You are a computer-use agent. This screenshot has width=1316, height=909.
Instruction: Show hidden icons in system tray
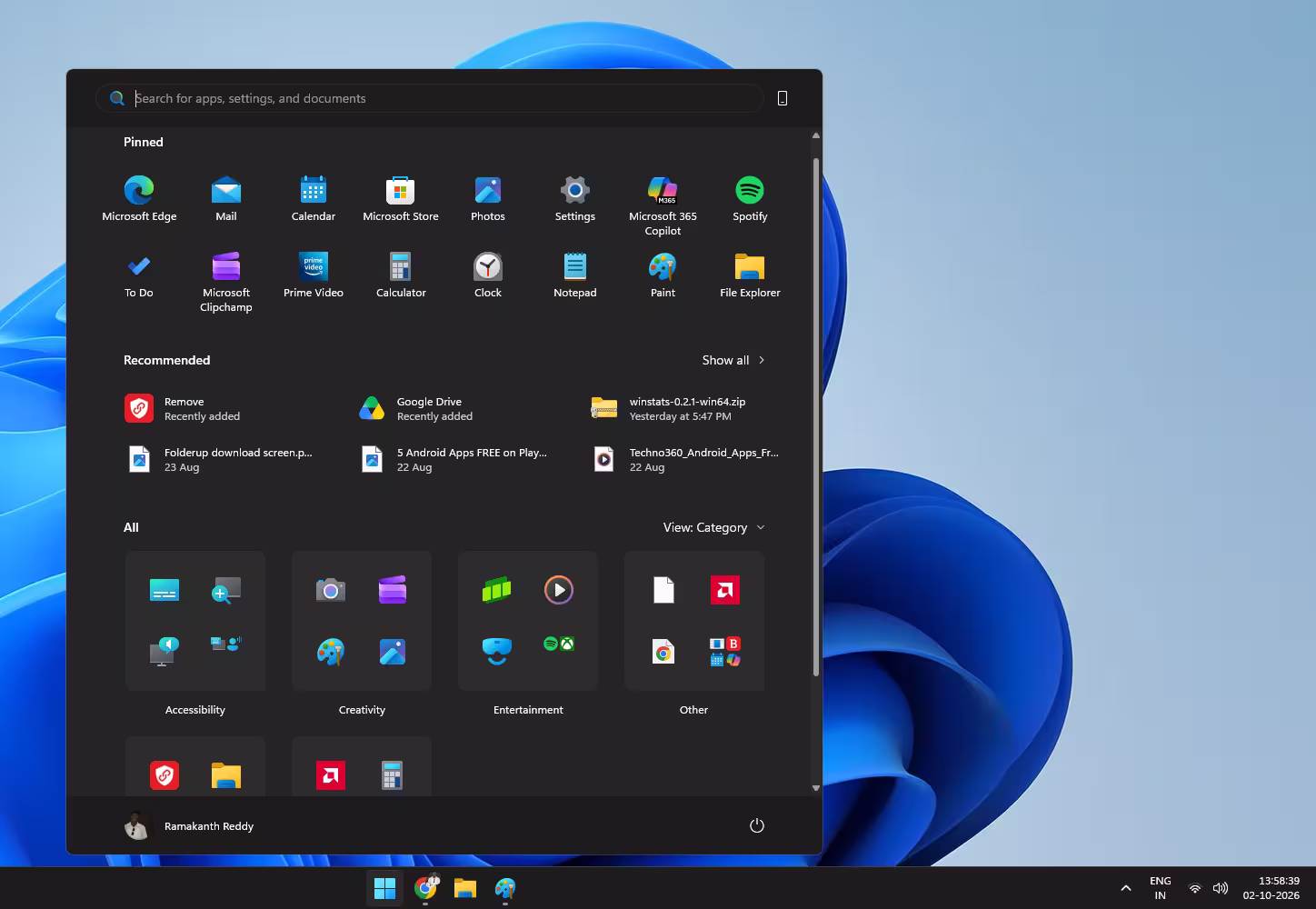click(1126, 888)
